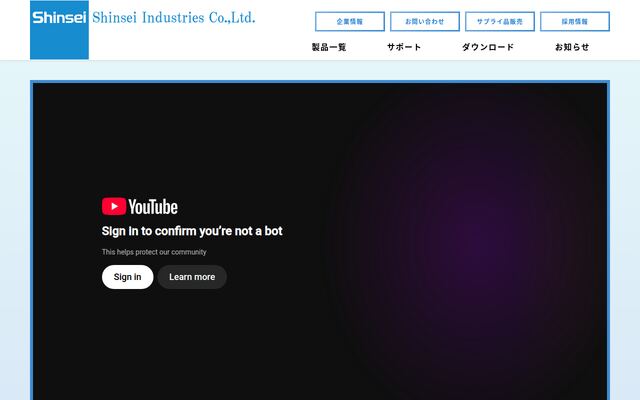This screenshot has height=400, width=640.
Task: Select the サポート menu item
Action: (404, 47)
